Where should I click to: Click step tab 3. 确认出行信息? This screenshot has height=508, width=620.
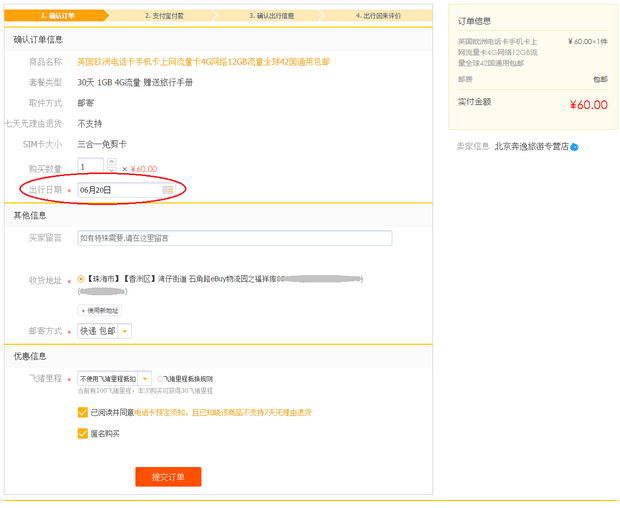click(271, 16)
